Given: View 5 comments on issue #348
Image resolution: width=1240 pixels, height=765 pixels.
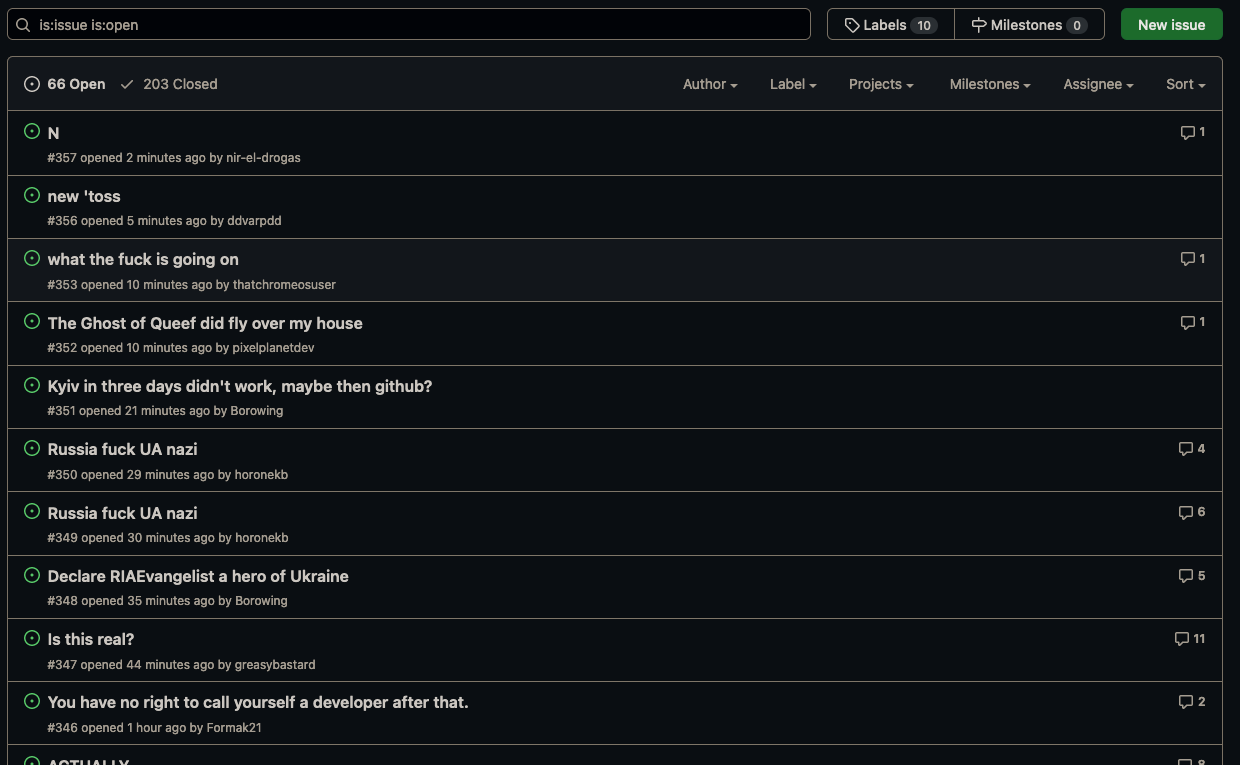Looking at the screenshot, I should pos(1191,575).
